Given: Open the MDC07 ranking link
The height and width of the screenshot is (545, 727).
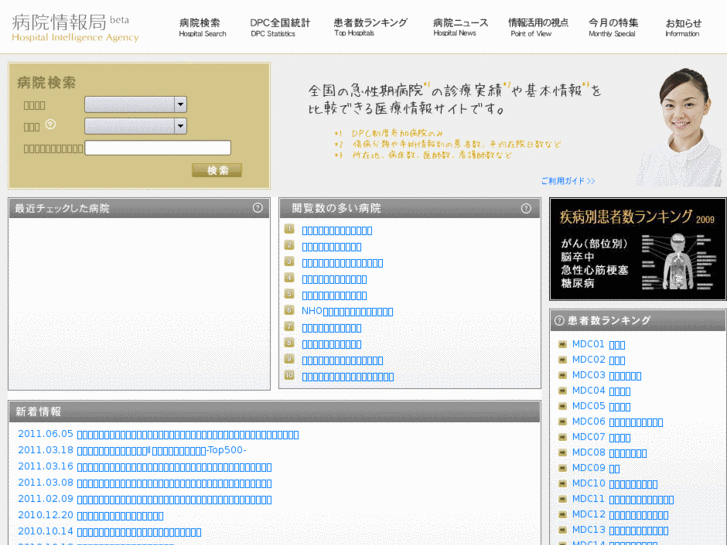Looking at the screenshot, I should [601, 437].
